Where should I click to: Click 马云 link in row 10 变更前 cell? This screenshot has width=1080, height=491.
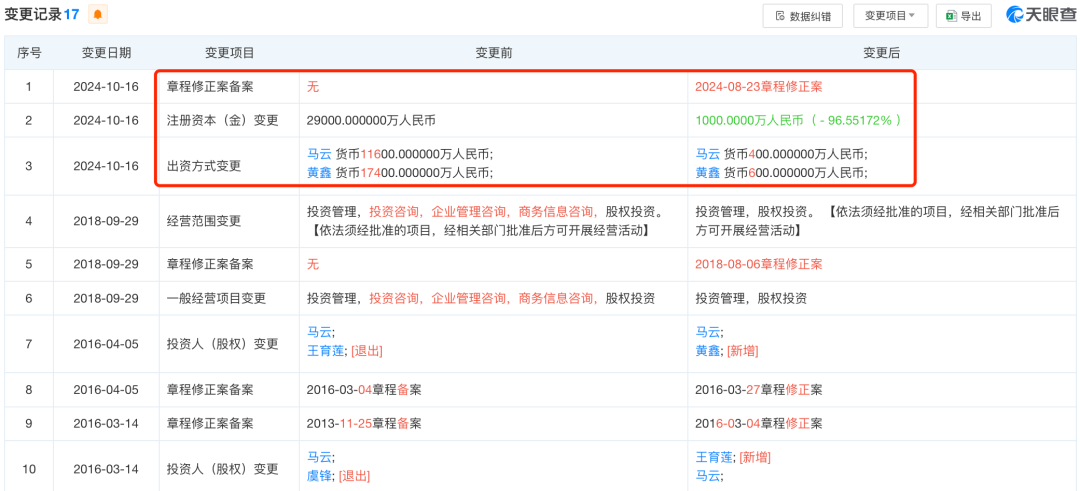320,457
